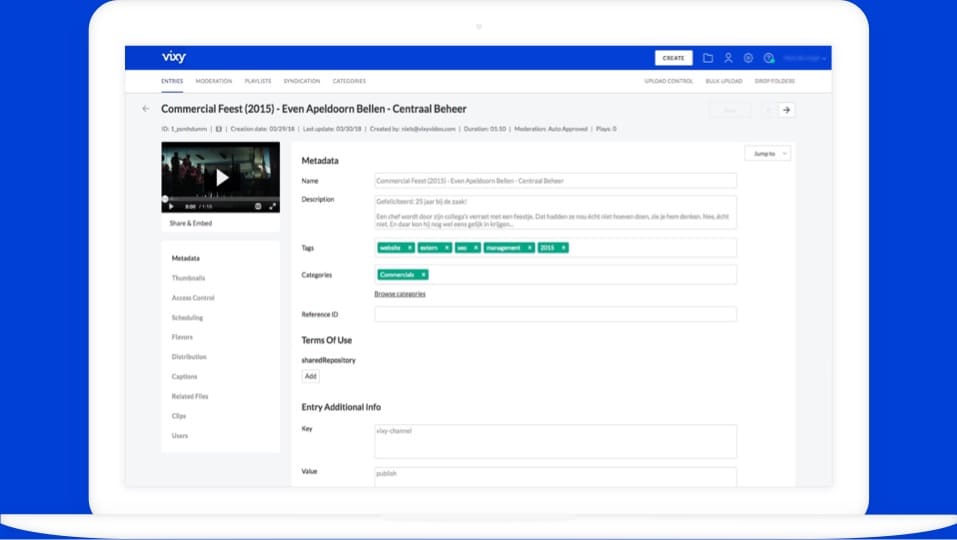Open the account name dropdown in header
This screenshot has height=540, width=957.
coord(804,58)
